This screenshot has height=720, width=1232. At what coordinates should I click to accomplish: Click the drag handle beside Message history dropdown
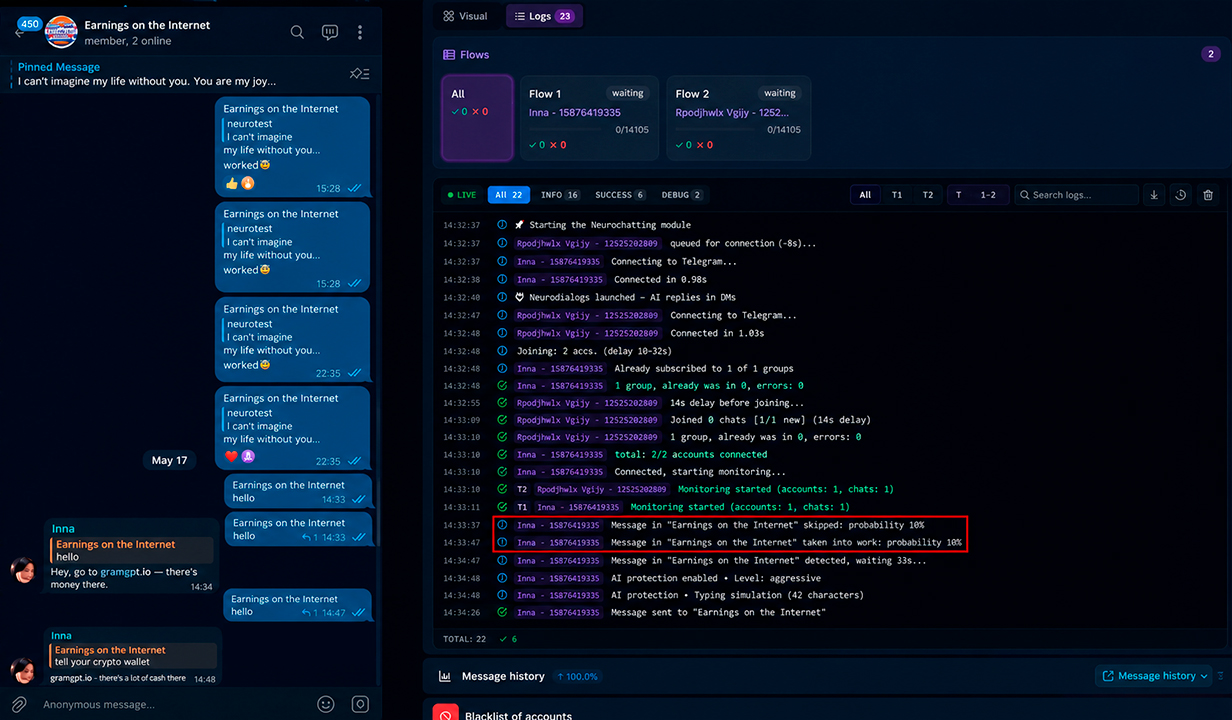1221,676
